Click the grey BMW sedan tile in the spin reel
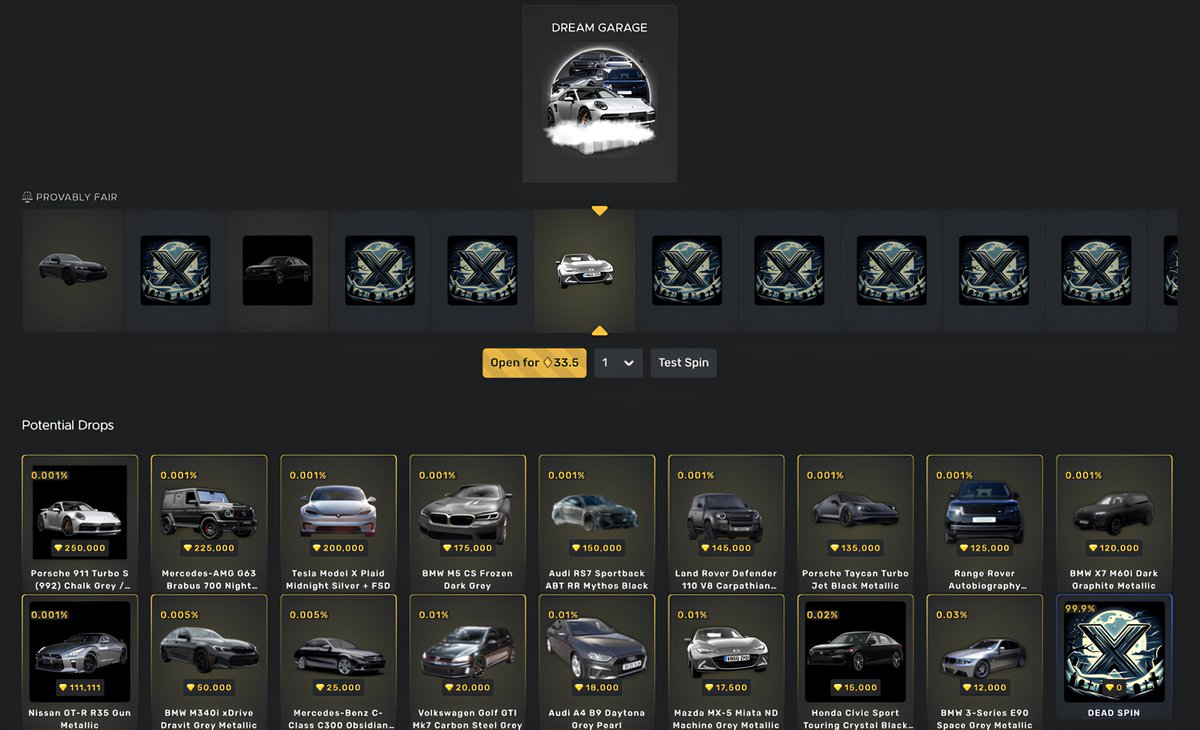This screenshot has width=1200, height=730. pos(73,270)
